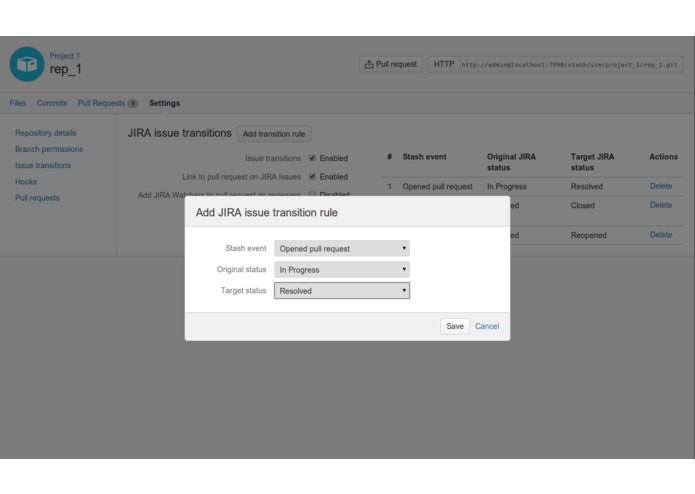Click the Actions column header
This screenshot has width=695, height=494.
[663, 157]
